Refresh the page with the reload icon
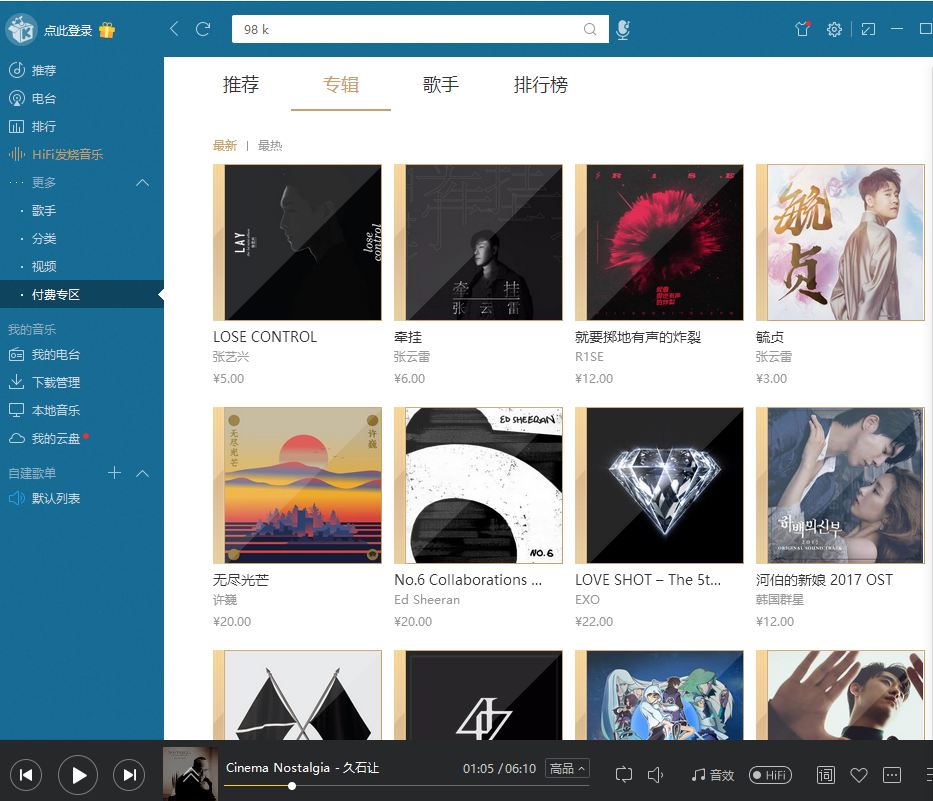The width and height of the screenshot is (933, 801). pyautogui.click(x=203, y=29)
